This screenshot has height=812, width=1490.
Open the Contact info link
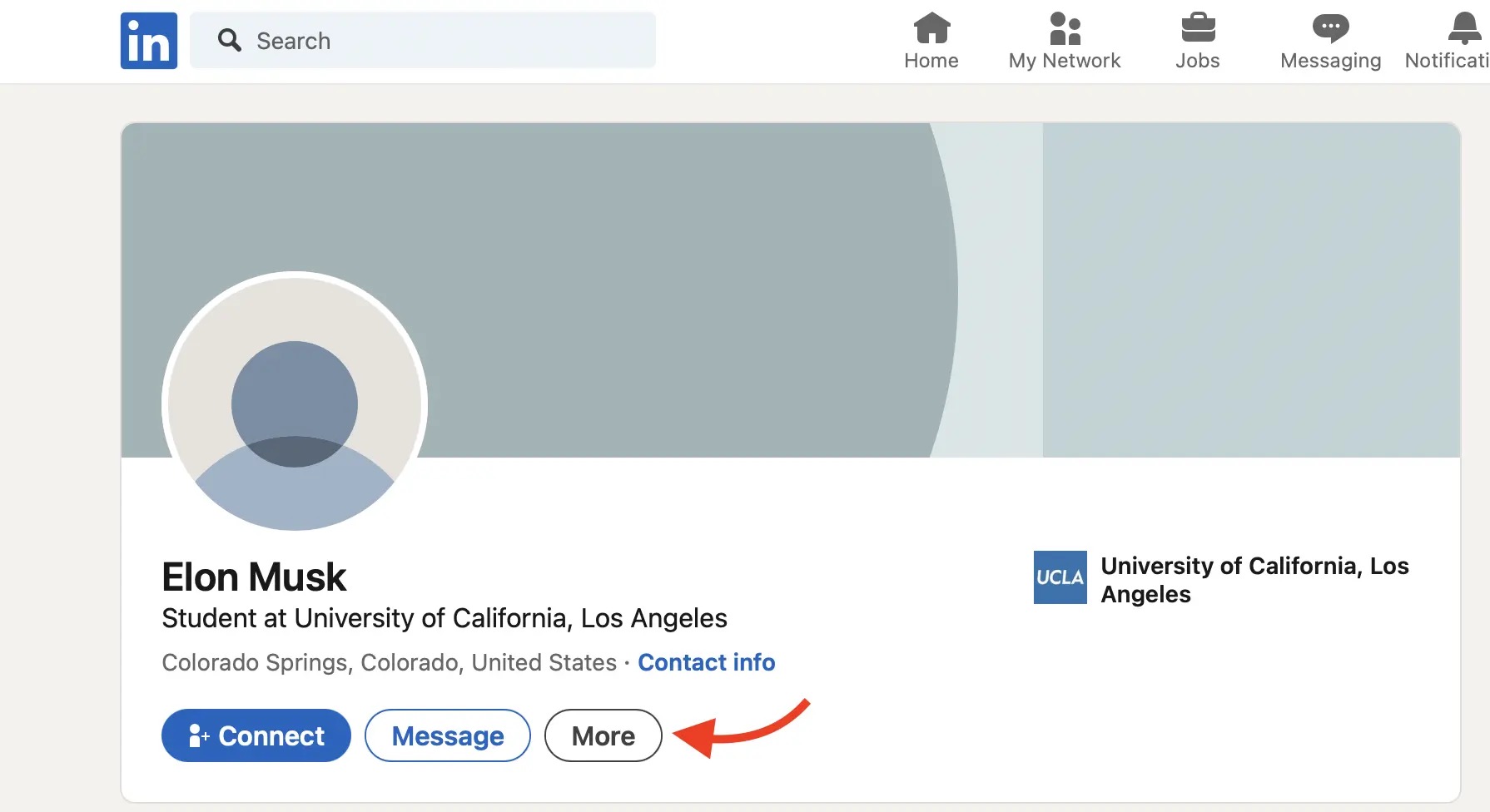pos(706,662)
